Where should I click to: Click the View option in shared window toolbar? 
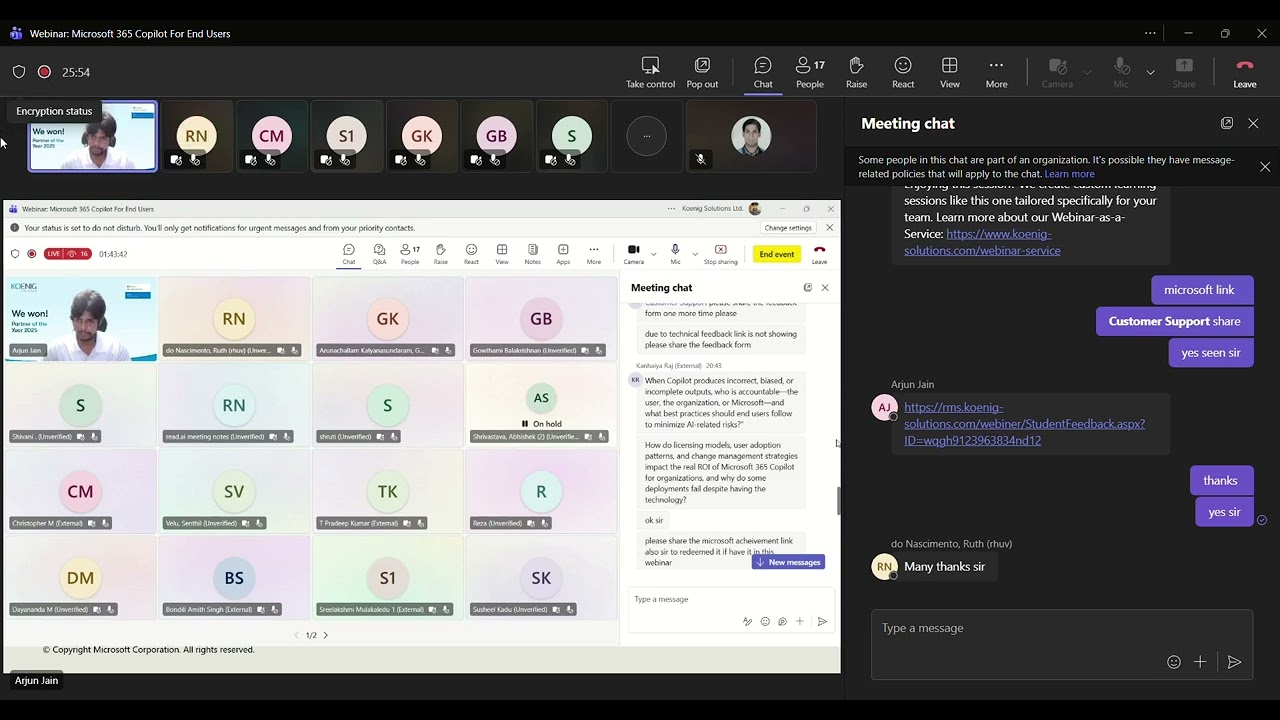pyautogui.click(x=502, y=254)
